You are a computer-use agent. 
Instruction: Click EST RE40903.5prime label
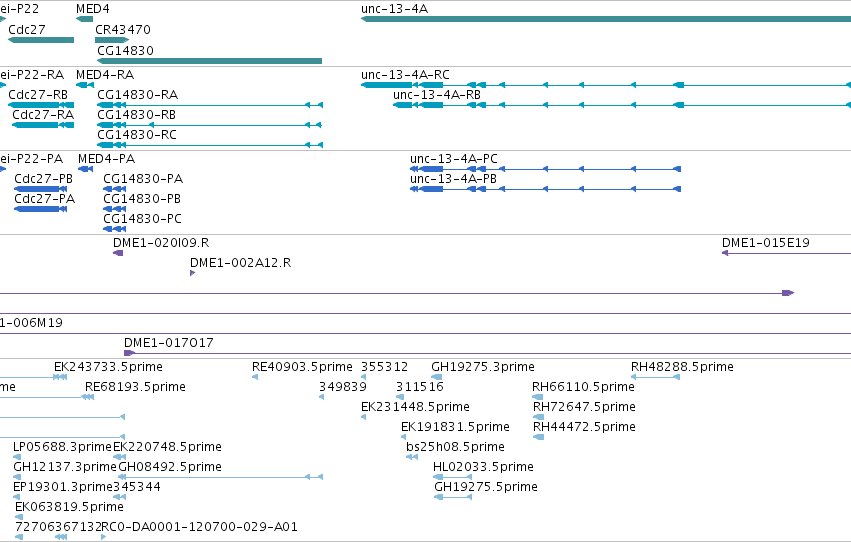point(302,366)
